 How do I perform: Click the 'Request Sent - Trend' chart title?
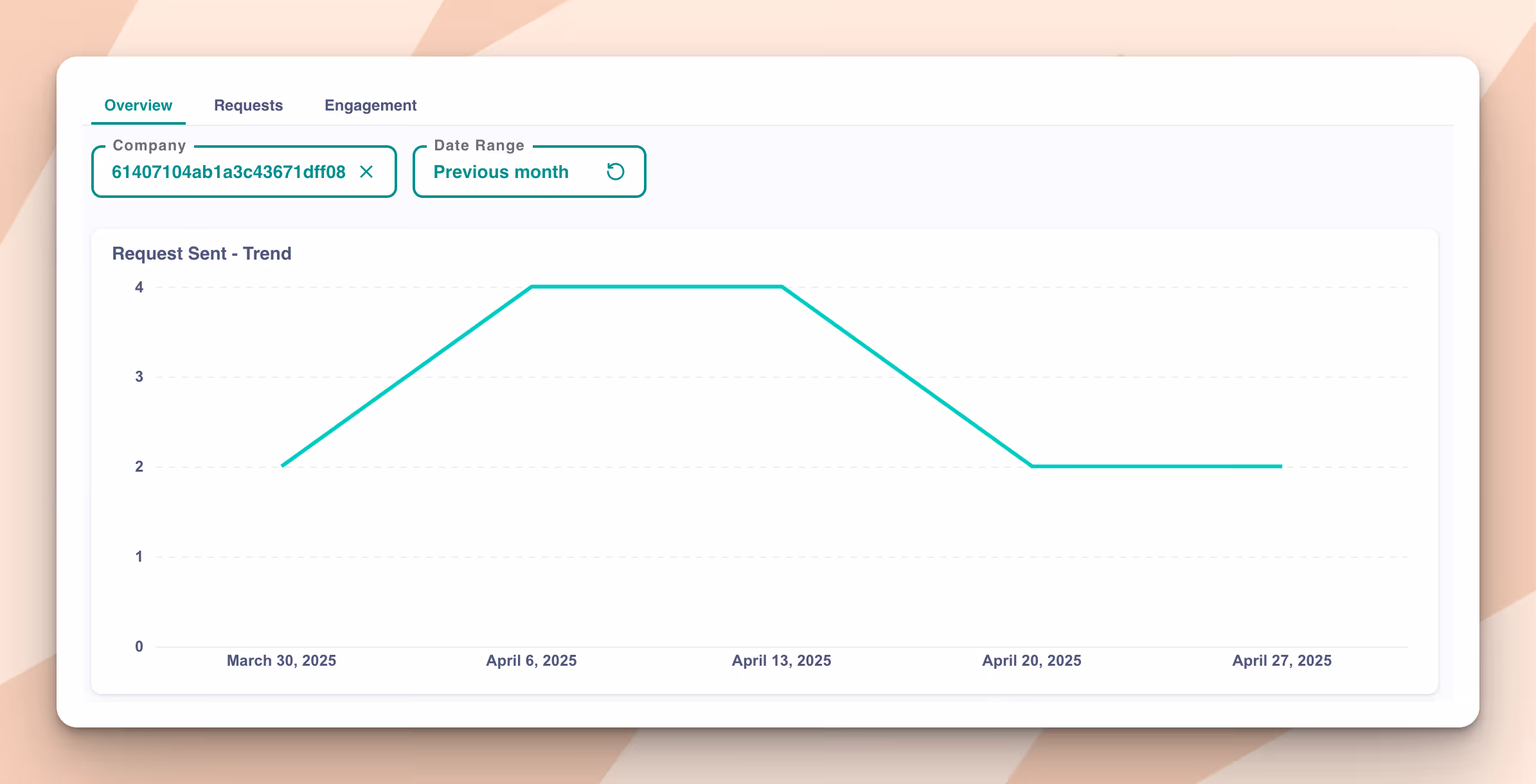(201, 254)
